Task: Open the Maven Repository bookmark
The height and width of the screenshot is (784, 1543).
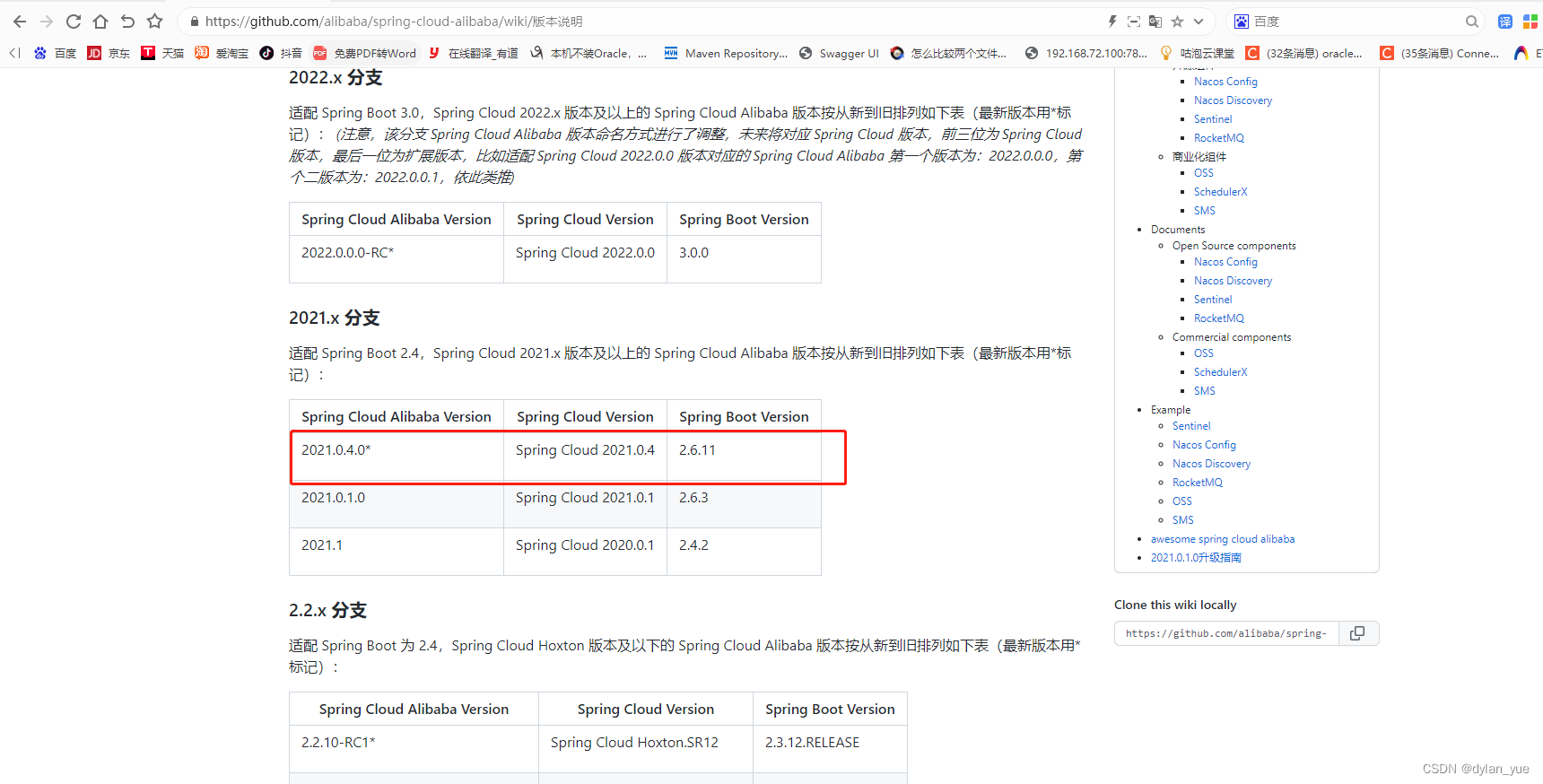Action: [726, 53]
